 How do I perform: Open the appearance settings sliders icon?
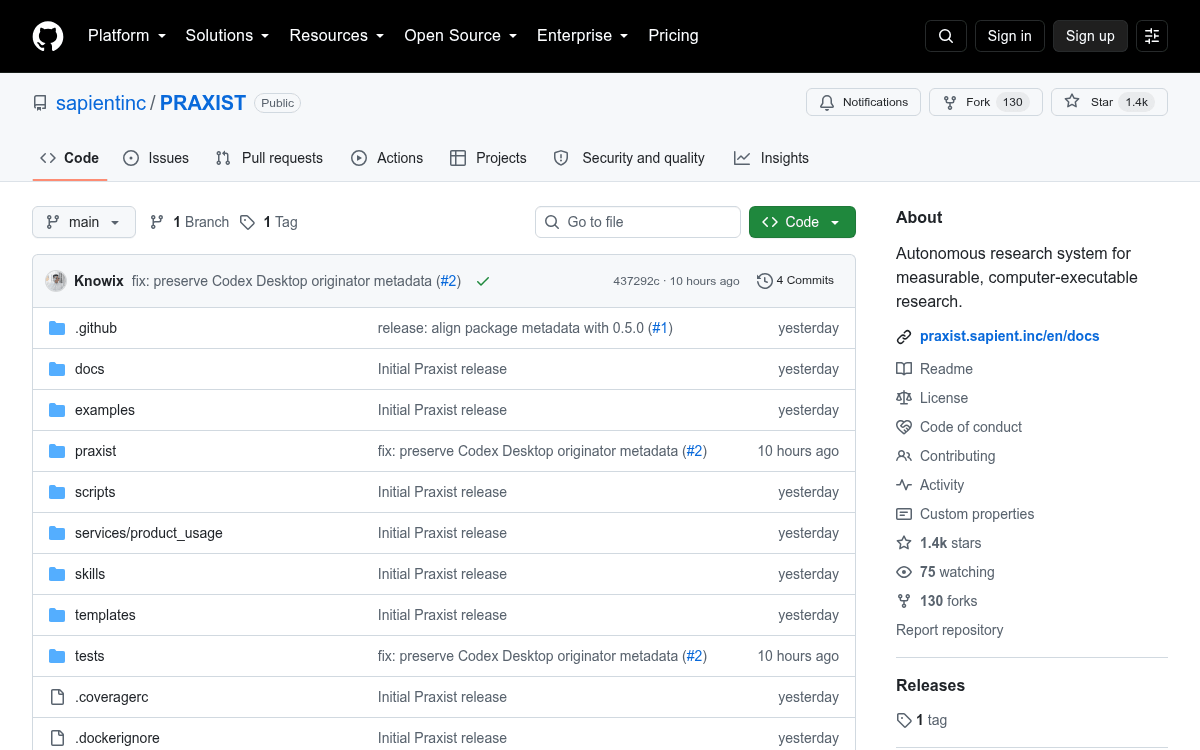(1152, 36)
